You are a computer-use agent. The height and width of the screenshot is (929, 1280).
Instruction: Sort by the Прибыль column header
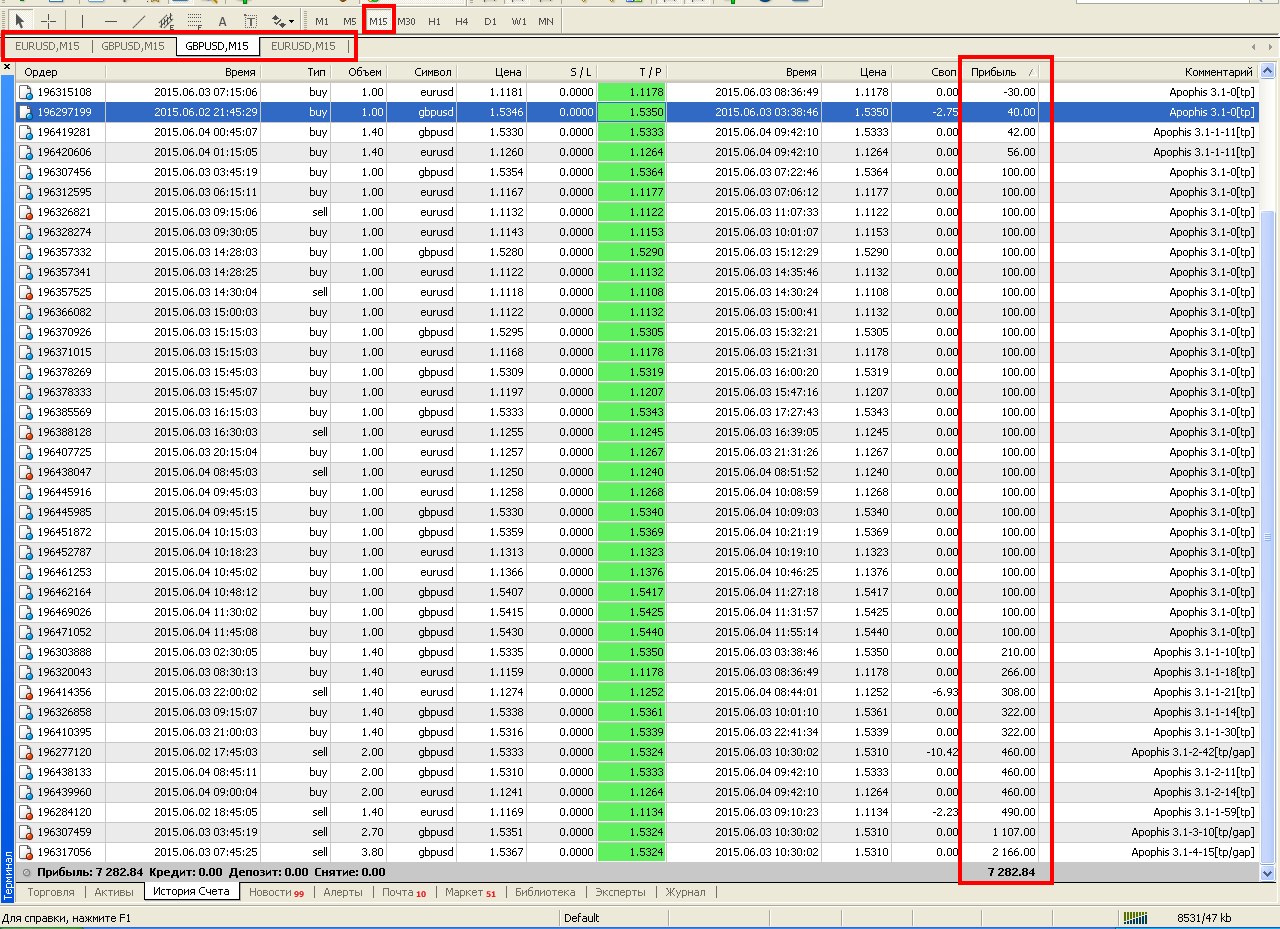click(1001, 72)
